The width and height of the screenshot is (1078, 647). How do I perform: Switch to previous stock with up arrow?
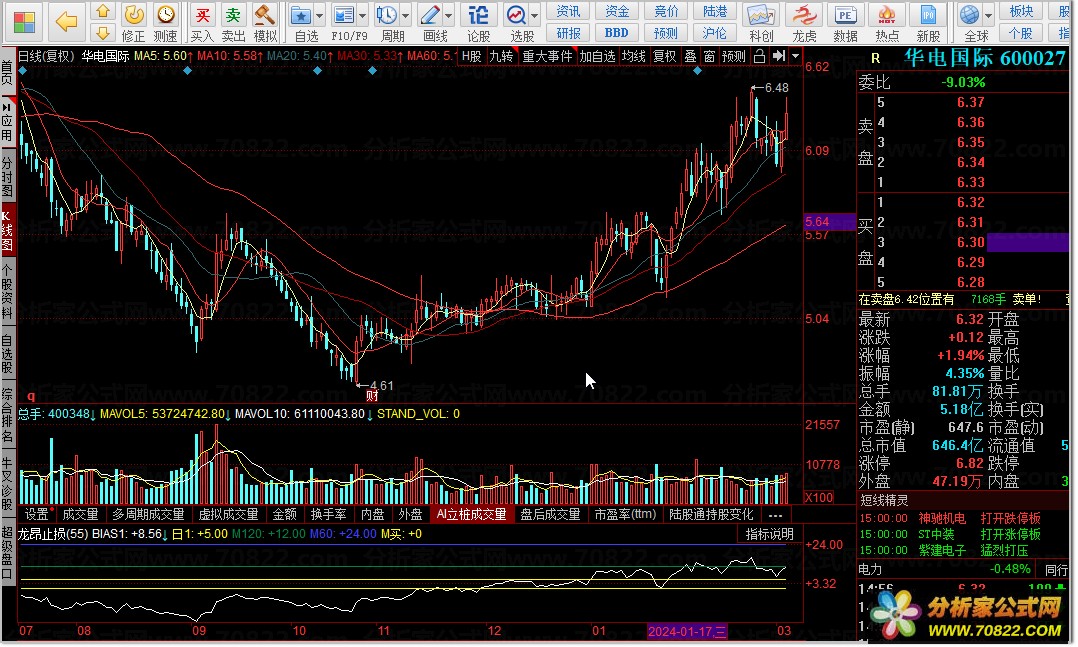tap(103, 11)
